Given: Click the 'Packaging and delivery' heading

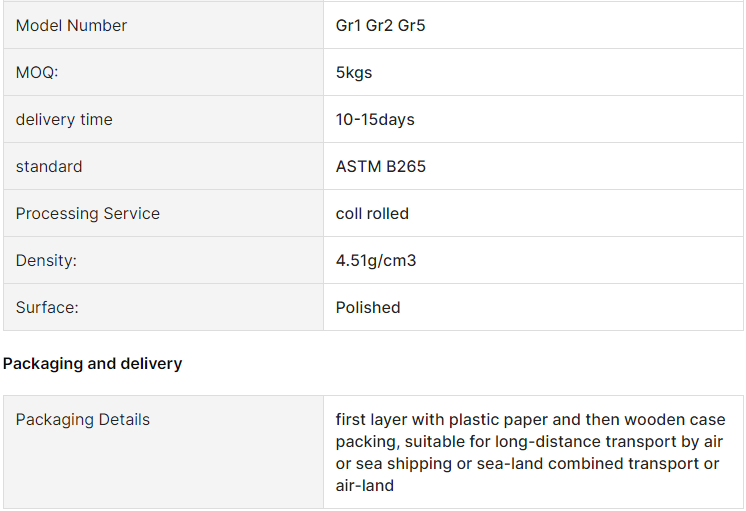Looking at the screenshot, I should click(x=92, y=364).
